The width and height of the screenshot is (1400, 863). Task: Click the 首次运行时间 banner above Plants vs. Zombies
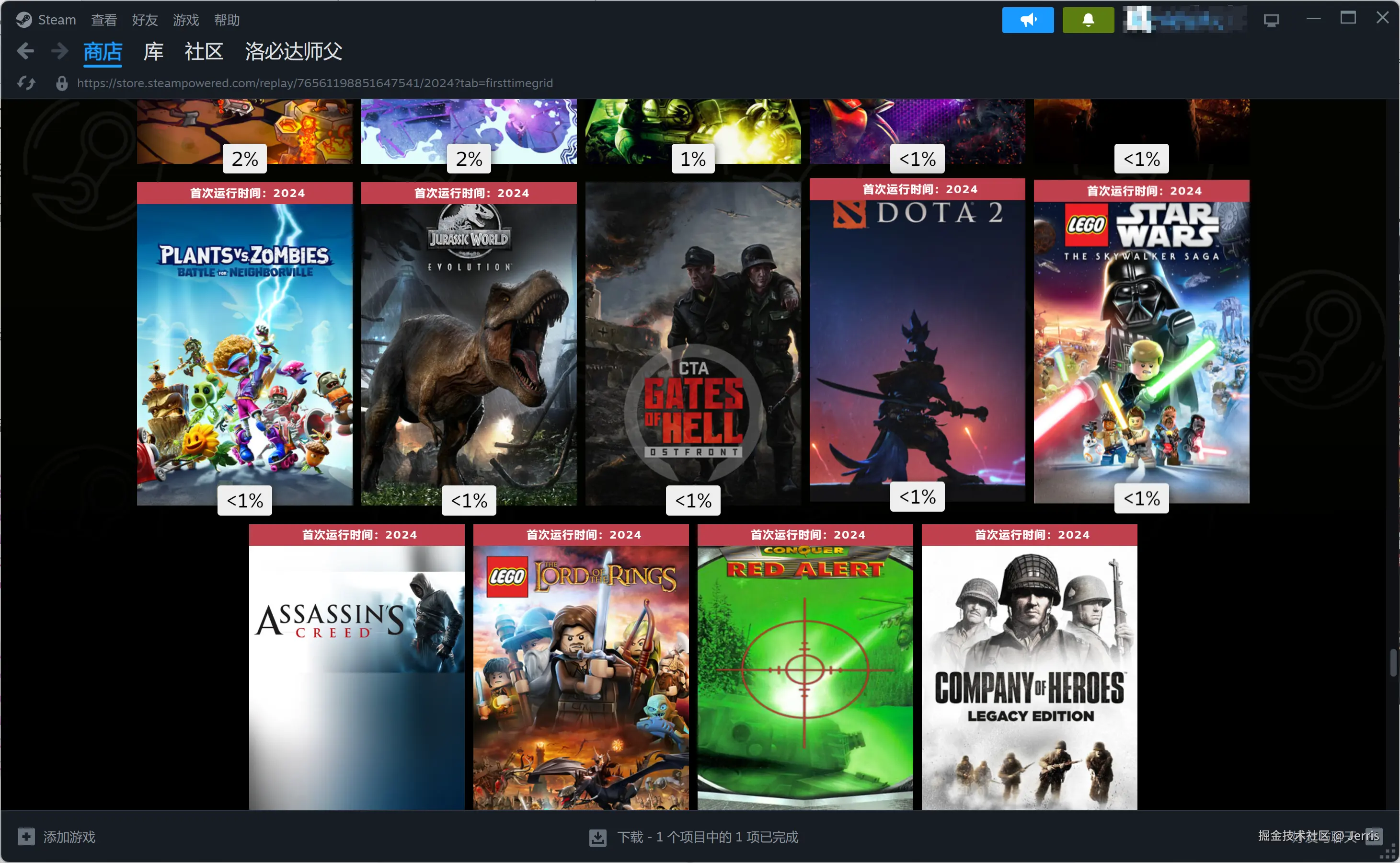coord(245,193)
